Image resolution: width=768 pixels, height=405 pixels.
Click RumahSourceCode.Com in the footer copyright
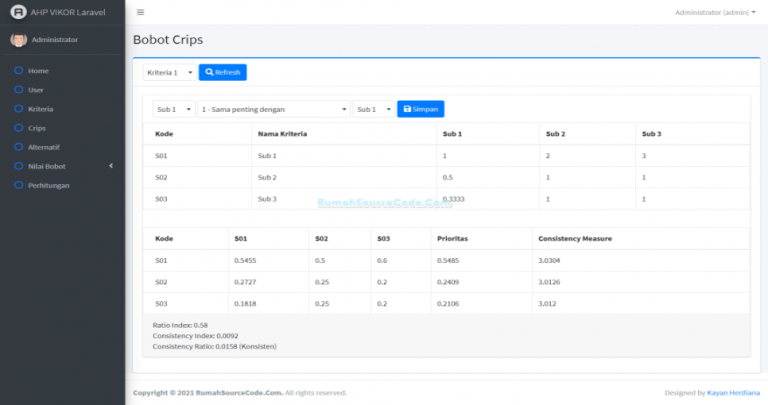pyautogui.click(x=239, y=393)
